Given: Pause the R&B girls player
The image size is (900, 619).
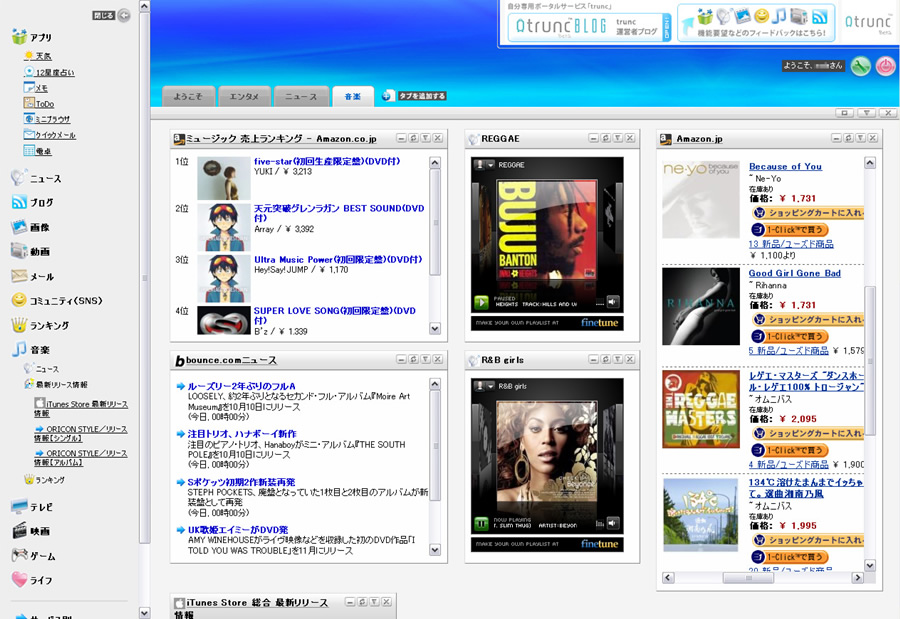Looking at the screenshot, I should [x=481, y=523].
